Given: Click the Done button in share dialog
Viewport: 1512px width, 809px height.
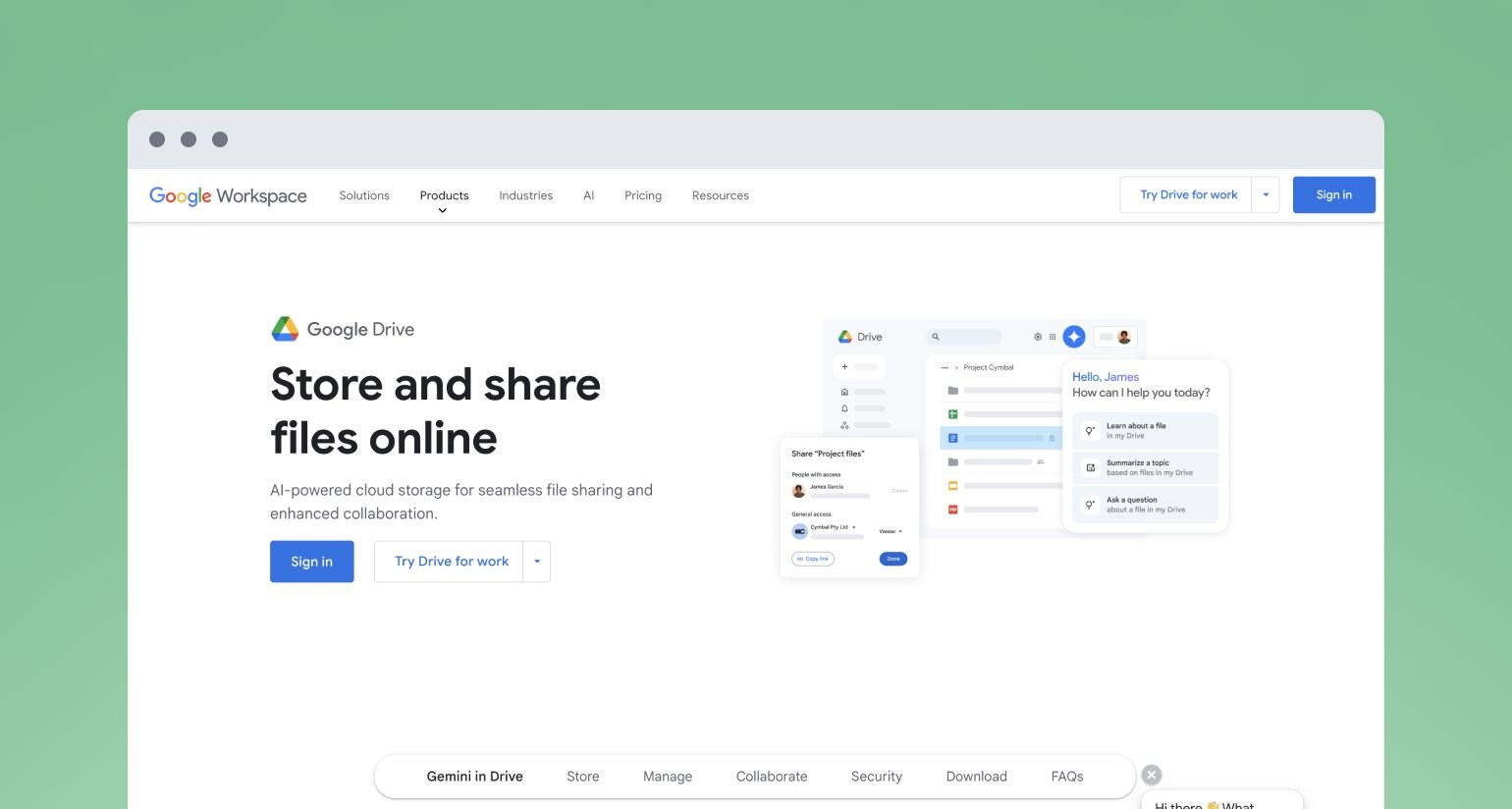Looking at the screenshot, I should pos(893,559).
